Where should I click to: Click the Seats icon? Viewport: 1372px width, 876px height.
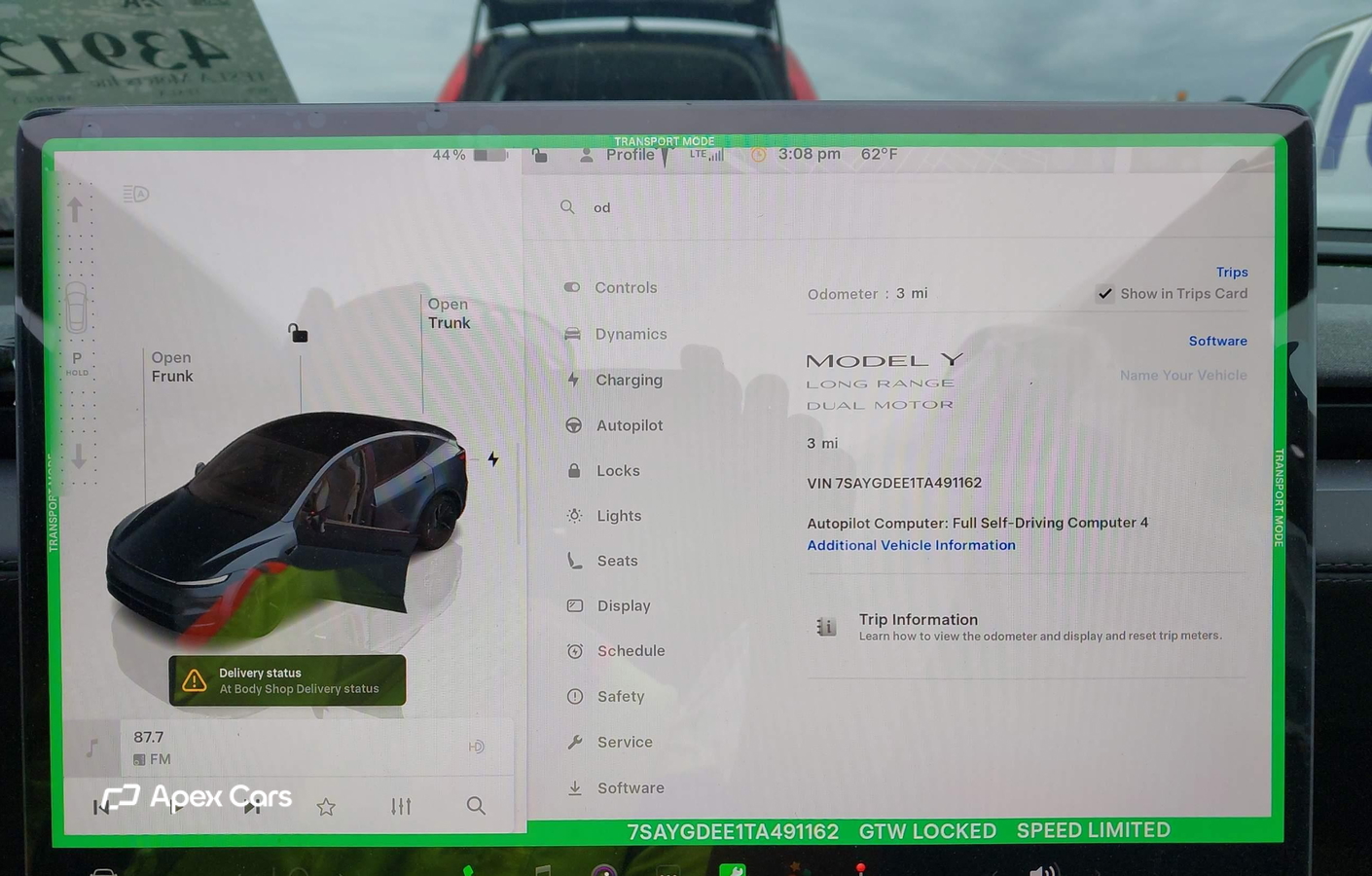click(x=574, y=561)
